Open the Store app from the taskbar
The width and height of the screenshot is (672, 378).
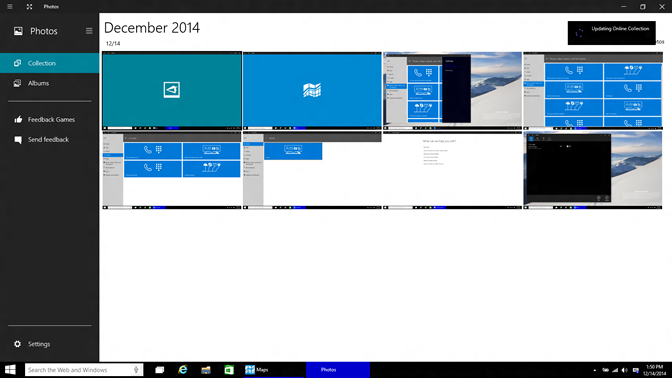point(229,370)
